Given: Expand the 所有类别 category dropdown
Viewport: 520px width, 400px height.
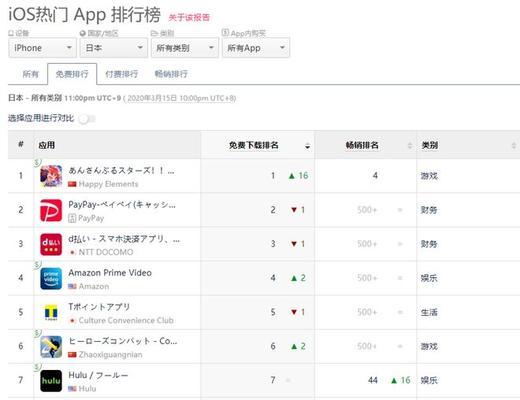Looking at the screenshot, I should (185, 48).
